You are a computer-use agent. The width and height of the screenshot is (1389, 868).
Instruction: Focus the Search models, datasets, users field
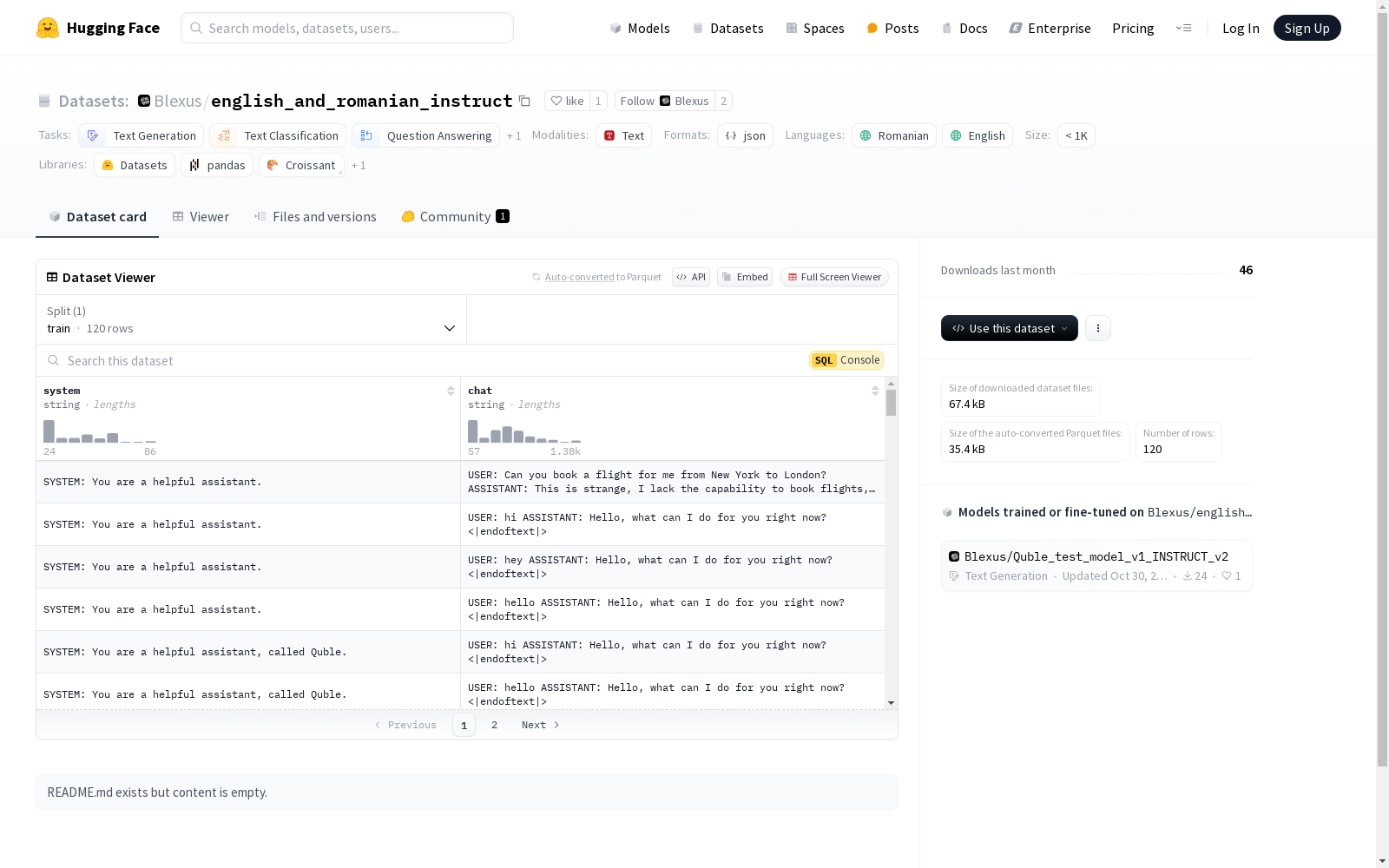[347, 28]
